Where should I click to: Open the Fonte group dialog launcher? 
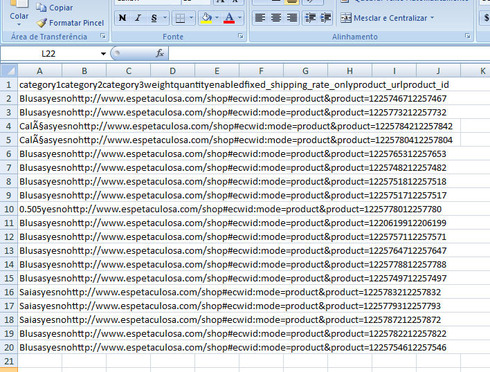coord(240,36)
